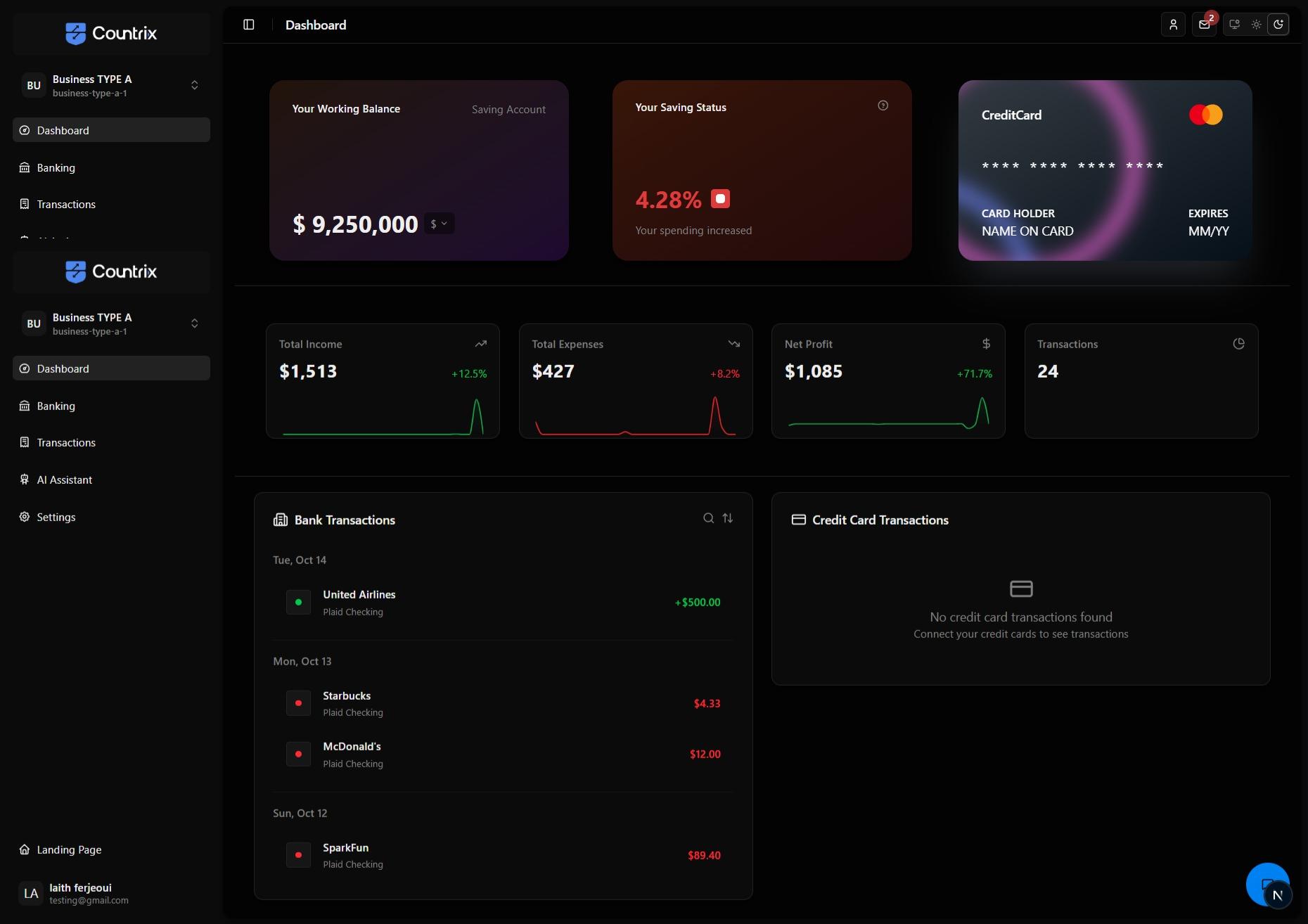Click the info icon on Your Saving Status card

pos(883,105)
